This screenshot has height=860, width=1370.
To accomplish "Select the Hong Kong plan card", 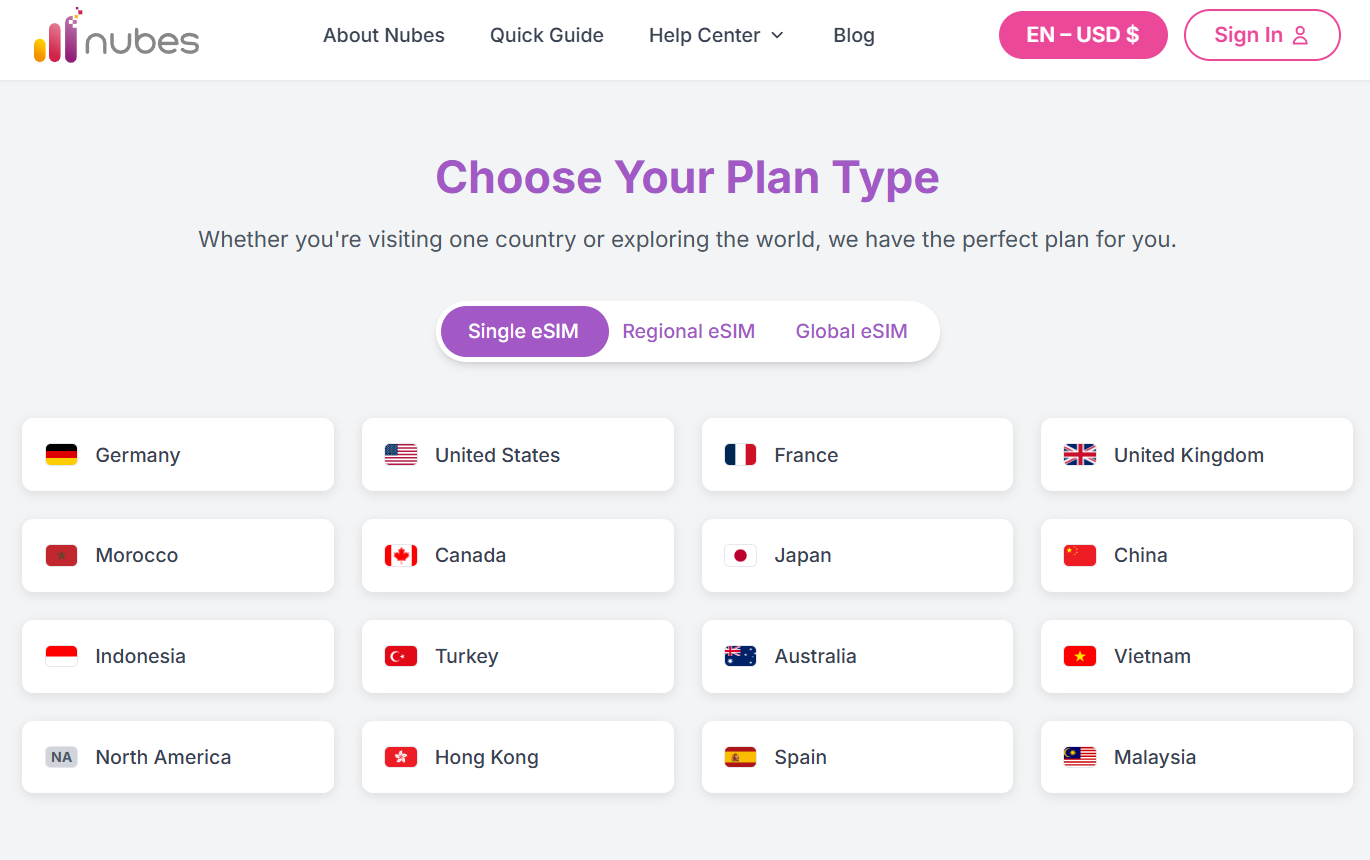I will 517,757.
